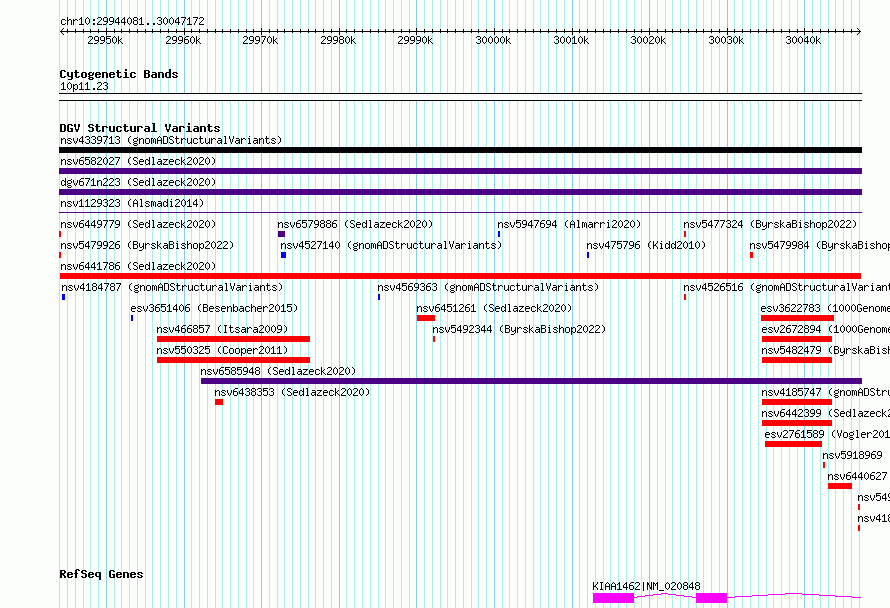Viewport: 890px width, 608px height.
Task: Click the chr10:29944081..30047172 coordinates text
Action: [132, 21]
